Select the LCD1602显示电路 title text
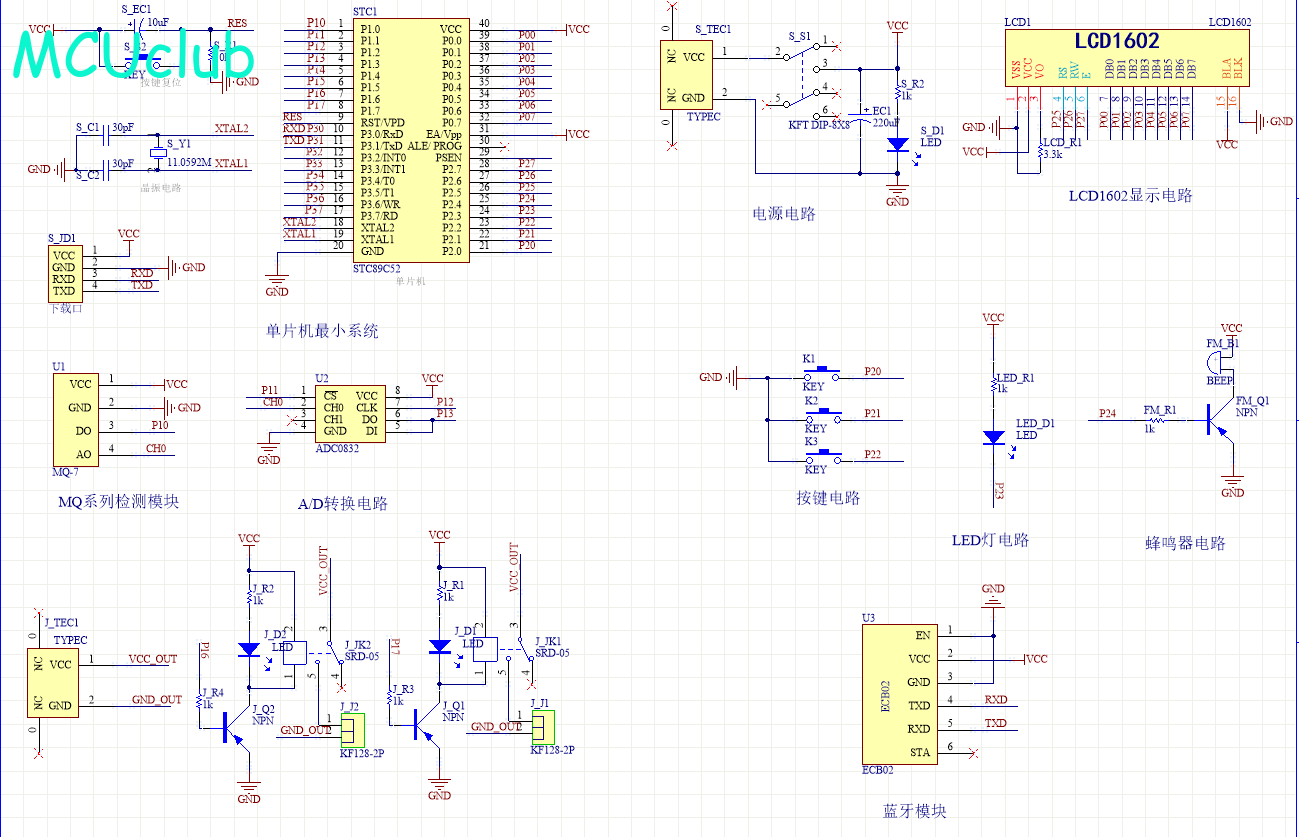 [x=1130, y=196]
